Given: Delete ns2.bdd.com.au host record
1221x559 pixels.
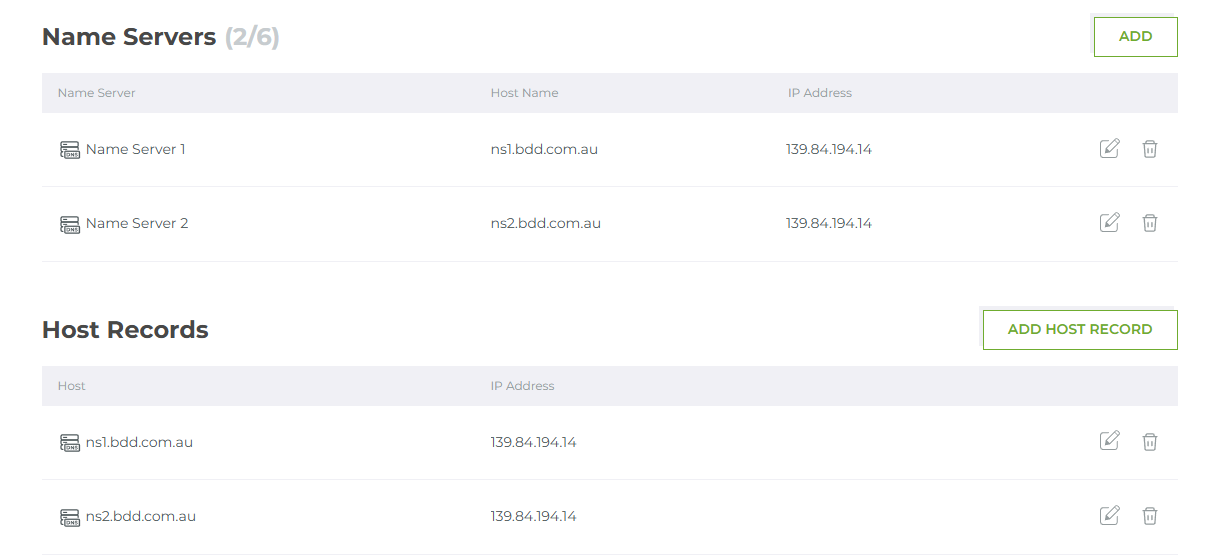Looking at the screenshot, I should point(1150,516).
